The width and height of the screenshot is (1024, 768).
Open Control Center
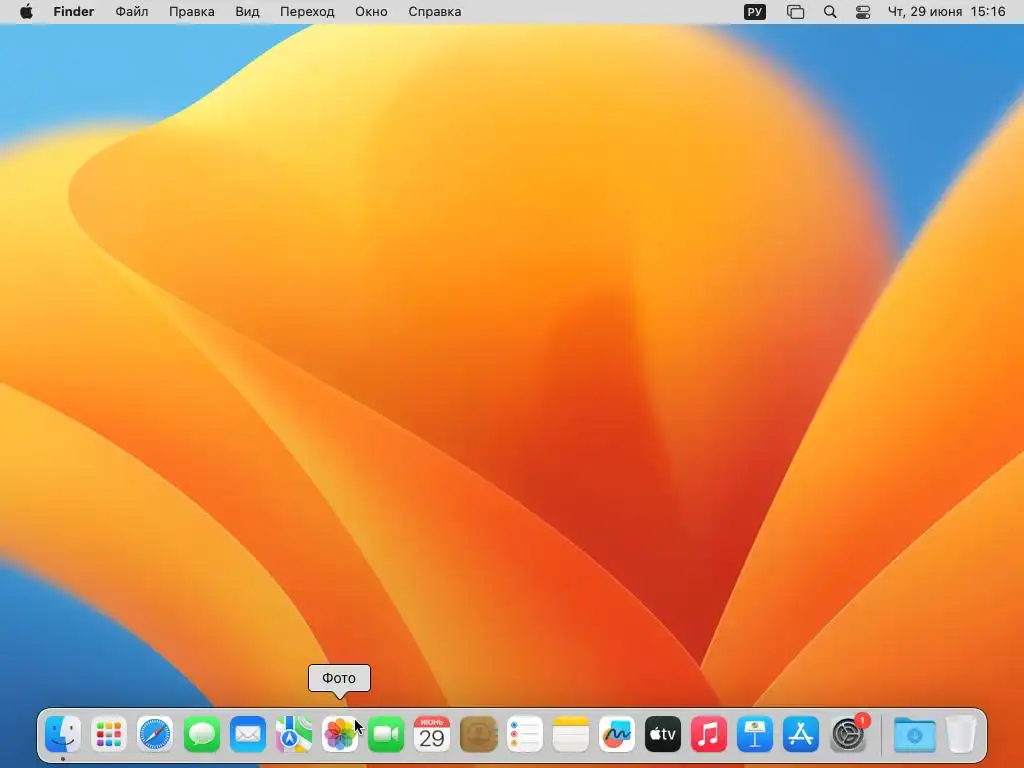(x=863, y=12)
